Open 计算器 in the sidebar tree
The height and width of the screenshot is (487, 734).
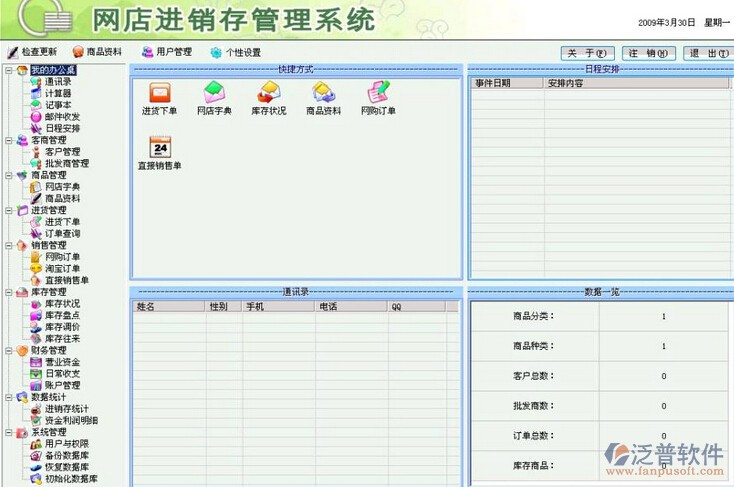click(x=58, y=94)
